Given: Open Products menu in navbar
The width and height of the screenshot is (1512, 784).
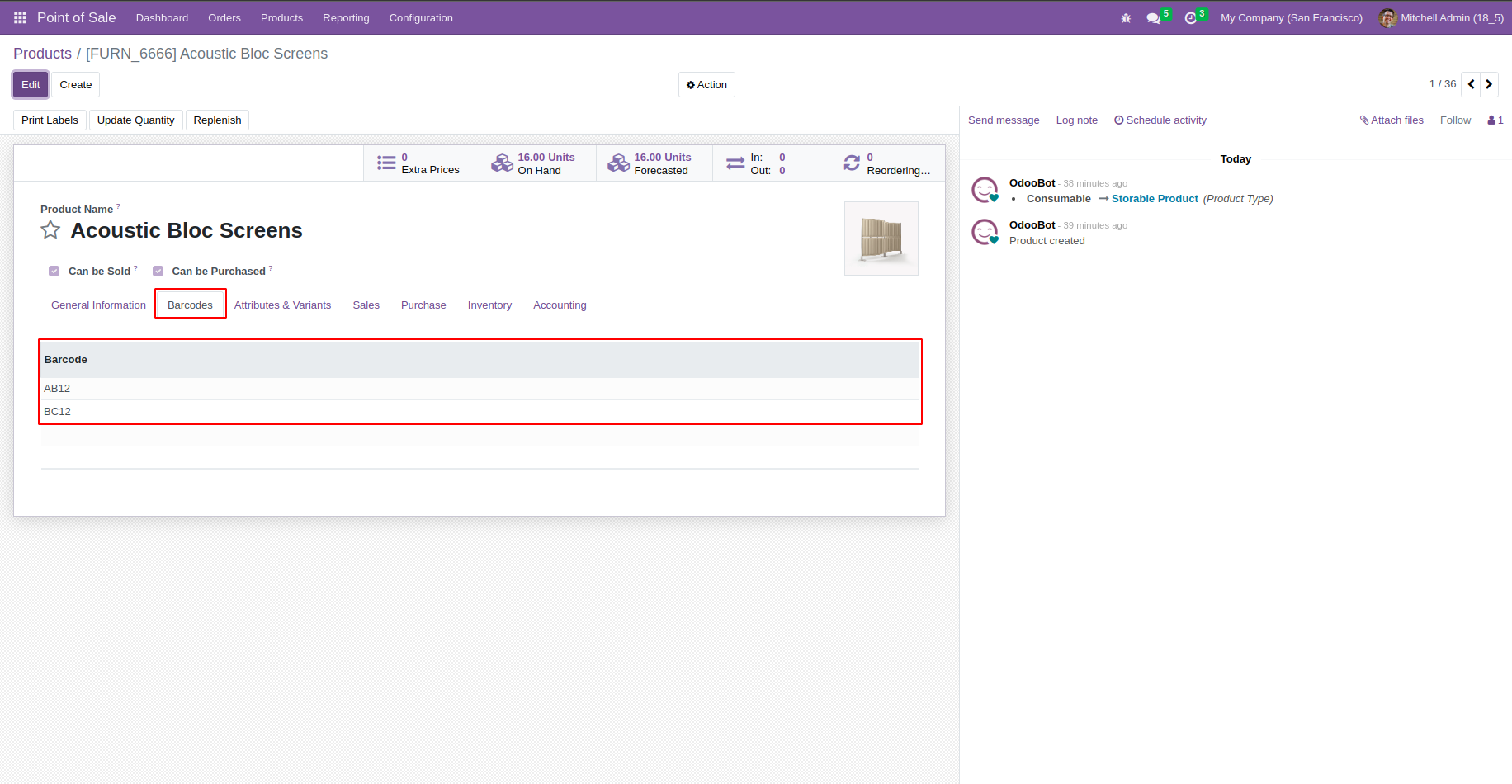Looking at the screenshot, I should point(281,17).
